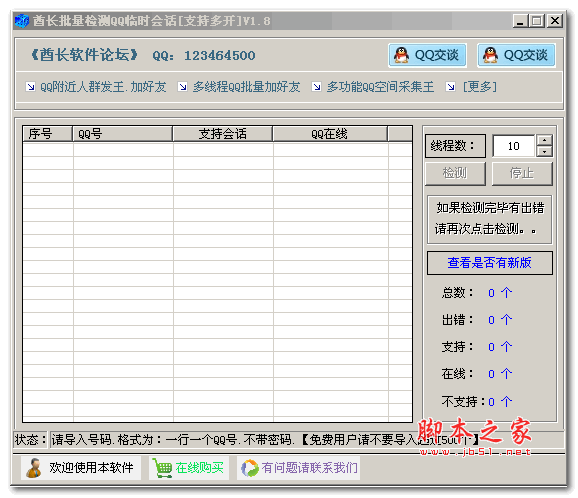Click the person icon beside 欢迎使用本软件

[x=34, y=468]
